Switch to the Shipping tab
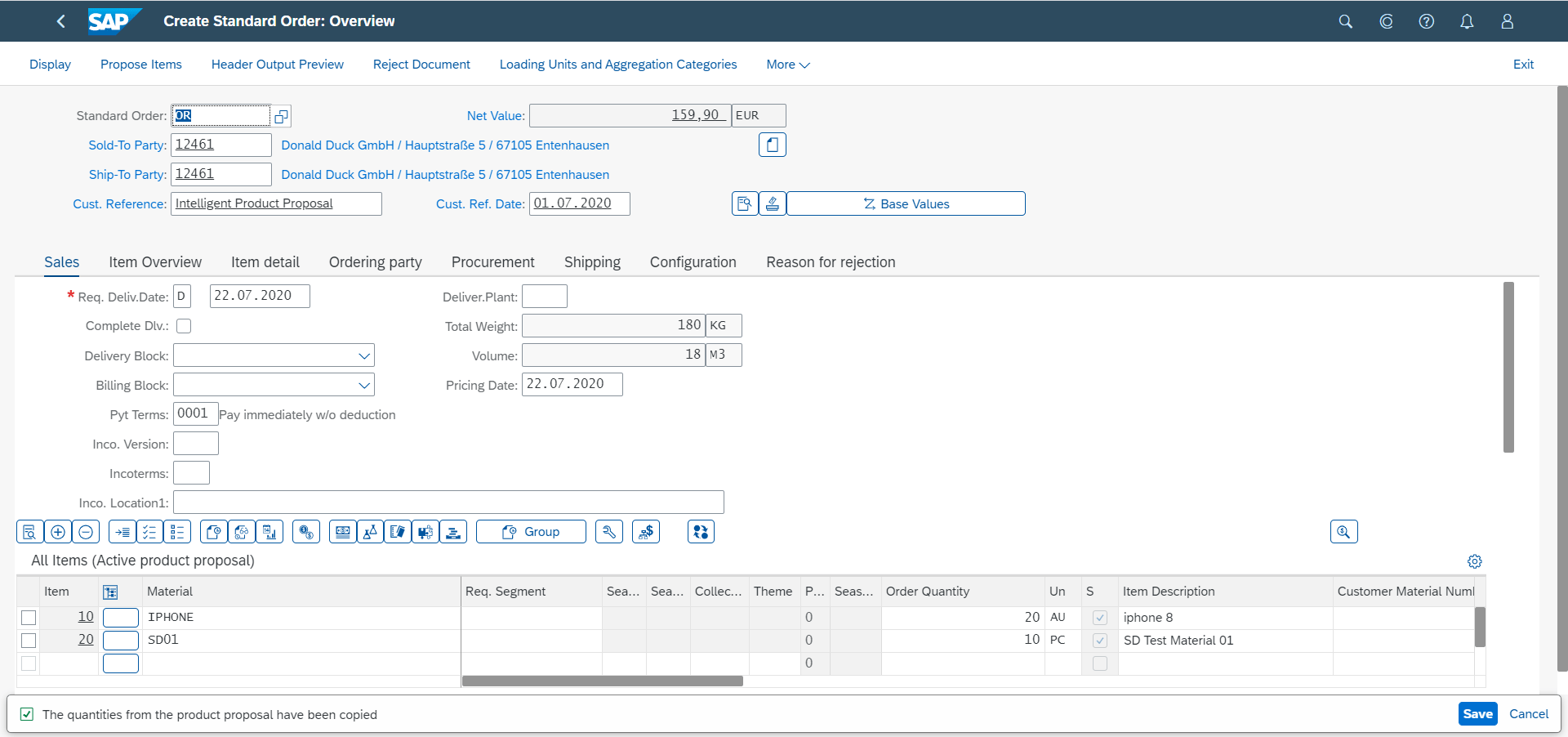 591,261
